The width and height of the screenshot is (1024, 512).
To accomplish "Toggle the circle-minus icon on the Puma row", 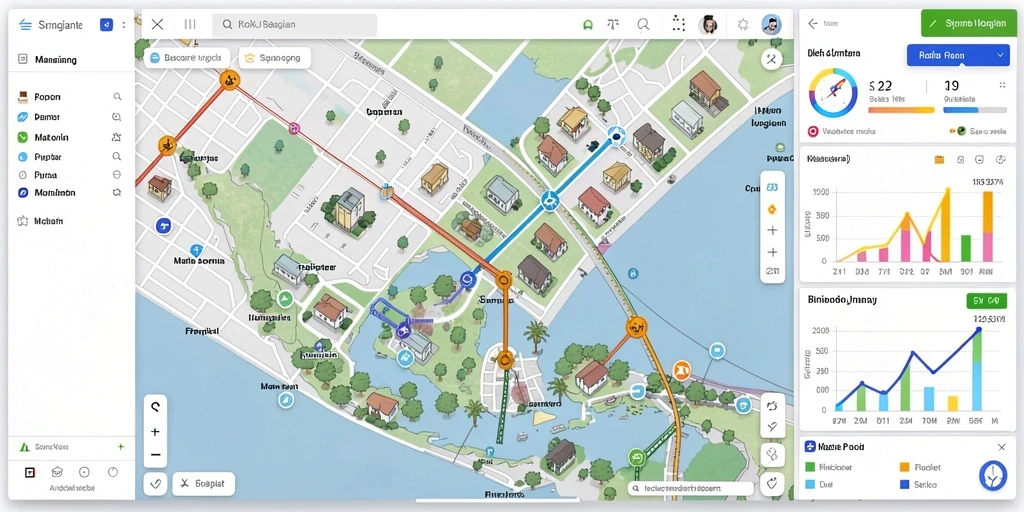I will (117, 174).
